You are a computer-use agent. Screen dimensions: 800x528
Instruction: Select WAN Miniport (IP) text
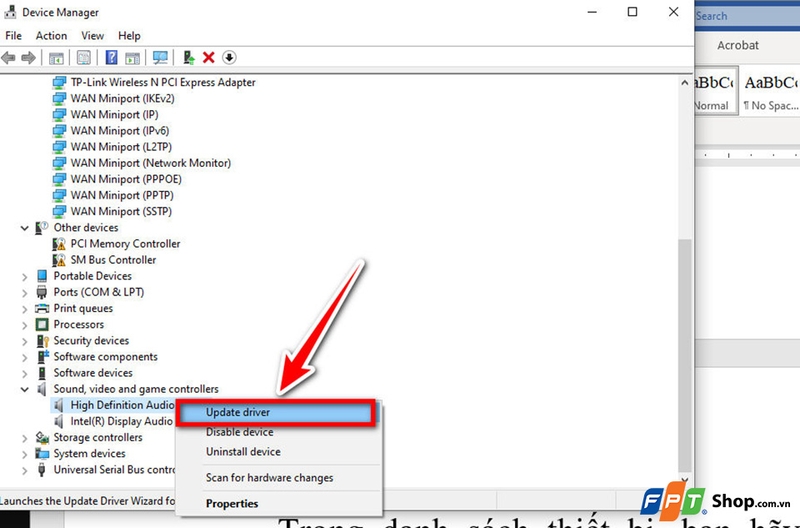tap(114, 115)
